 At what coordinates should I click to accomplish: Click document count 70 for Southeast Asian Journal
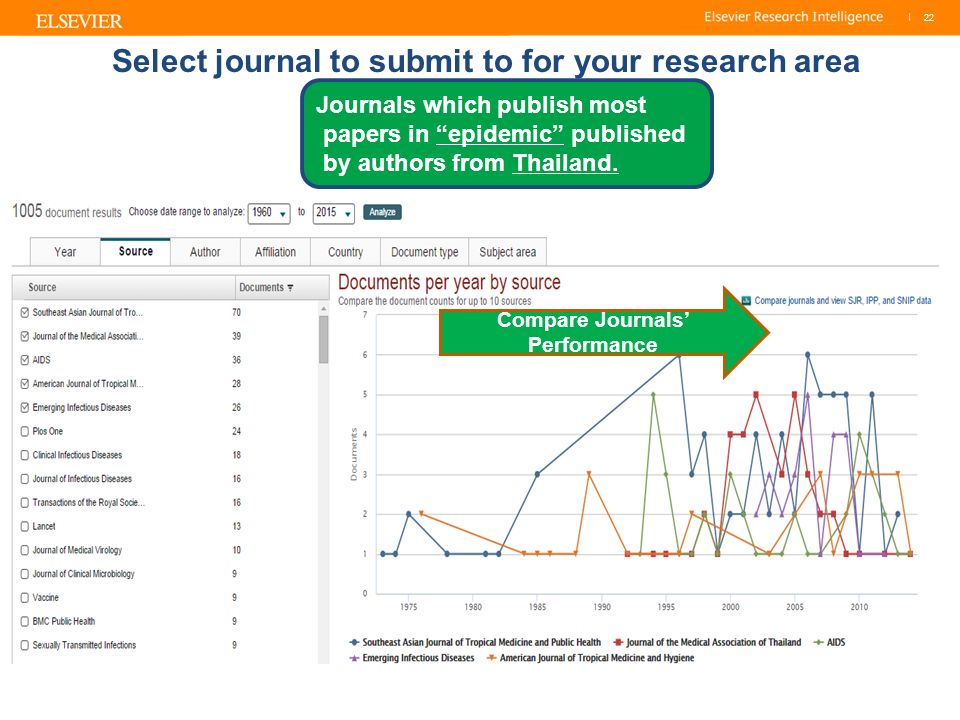tap(236, 312)
